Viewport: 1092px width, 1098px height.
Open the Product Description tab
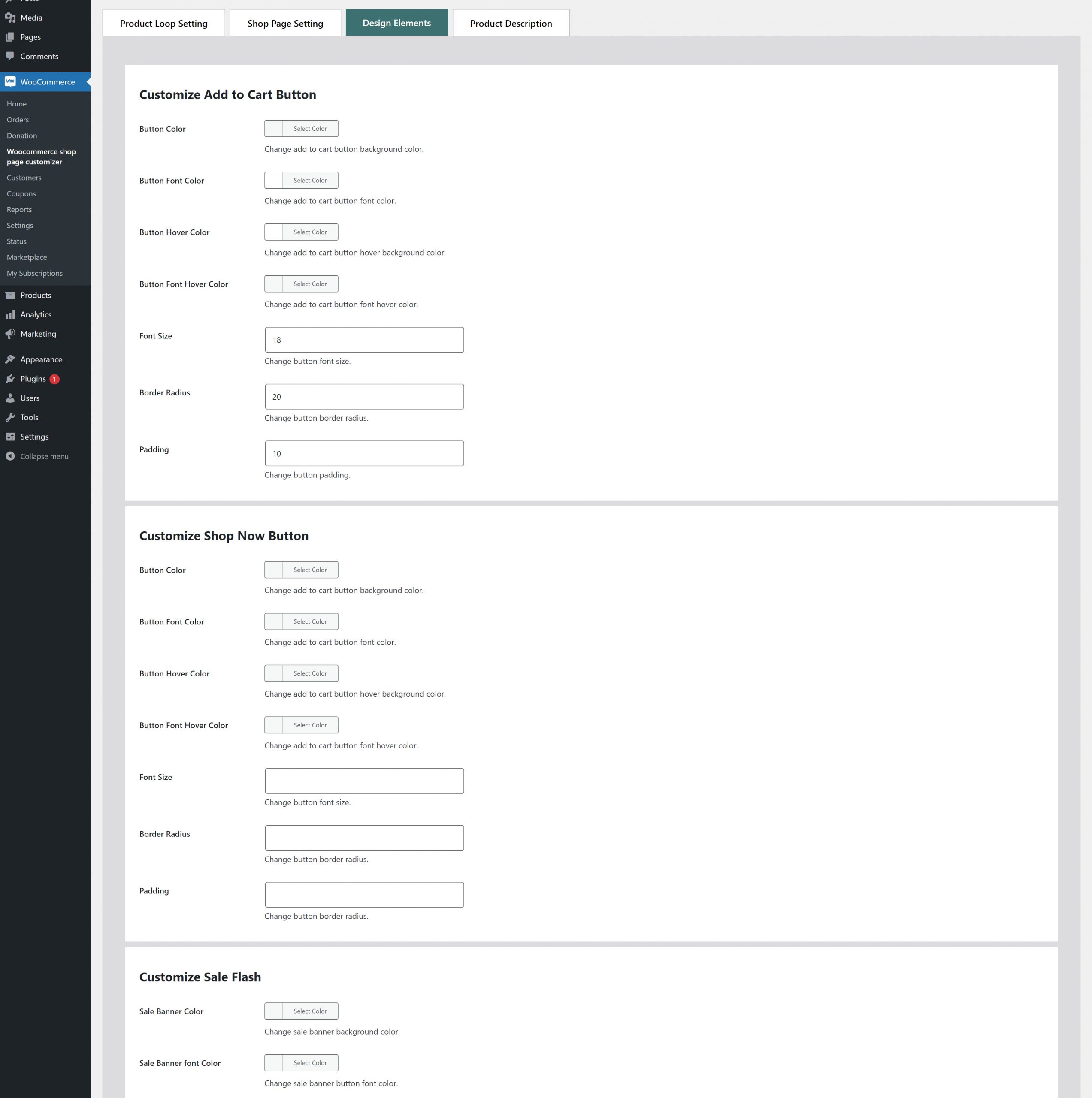[x=511, y=23]
